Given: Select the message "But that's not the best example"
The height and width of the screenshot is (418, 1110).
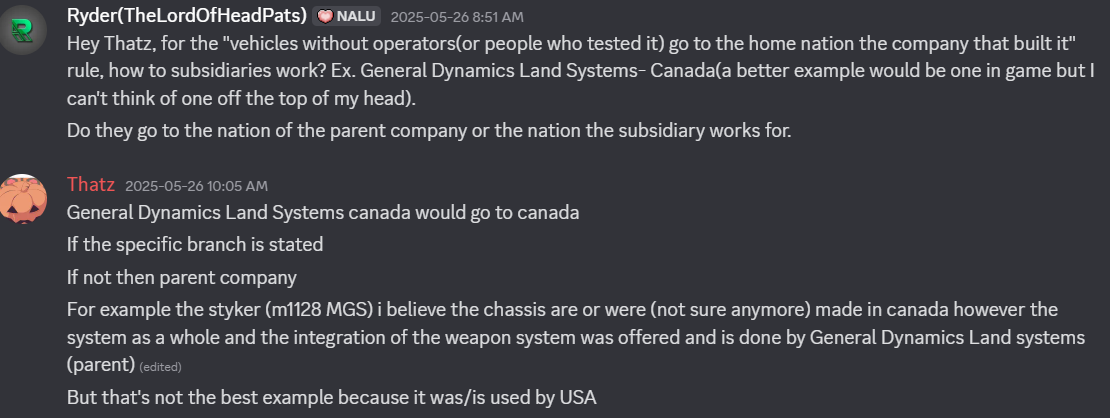Looking at the screenshot, I should [x=331, y=397].
